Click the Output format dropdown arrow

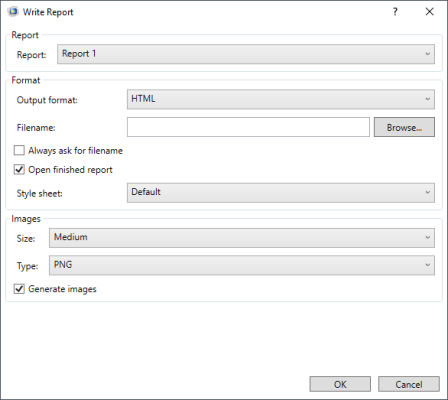[x=427, y=99]
